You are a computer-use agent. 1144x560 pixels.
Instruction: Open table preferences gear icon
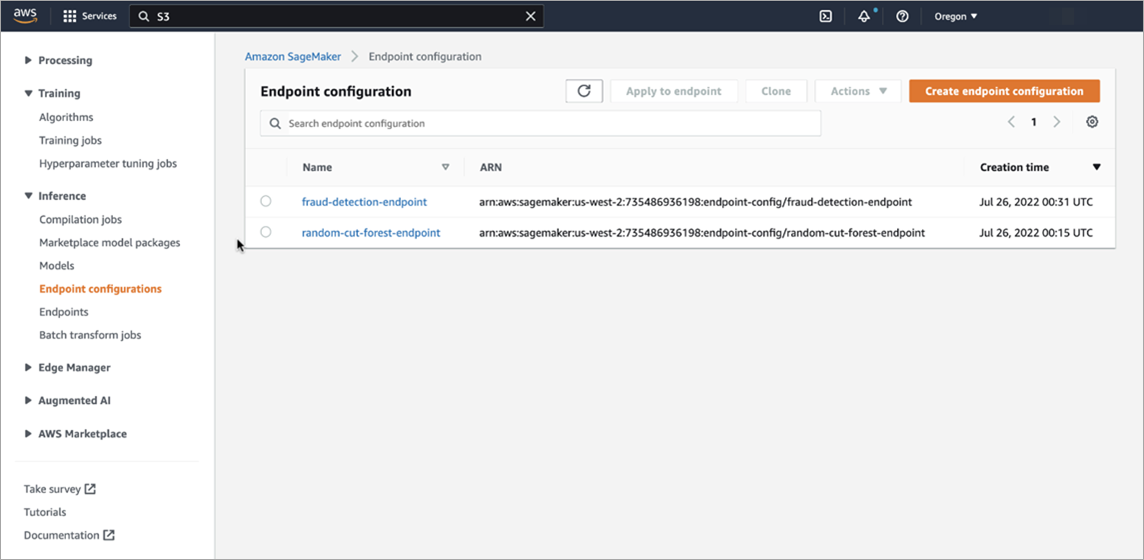pyautogui.click(x=1092, y=122)
